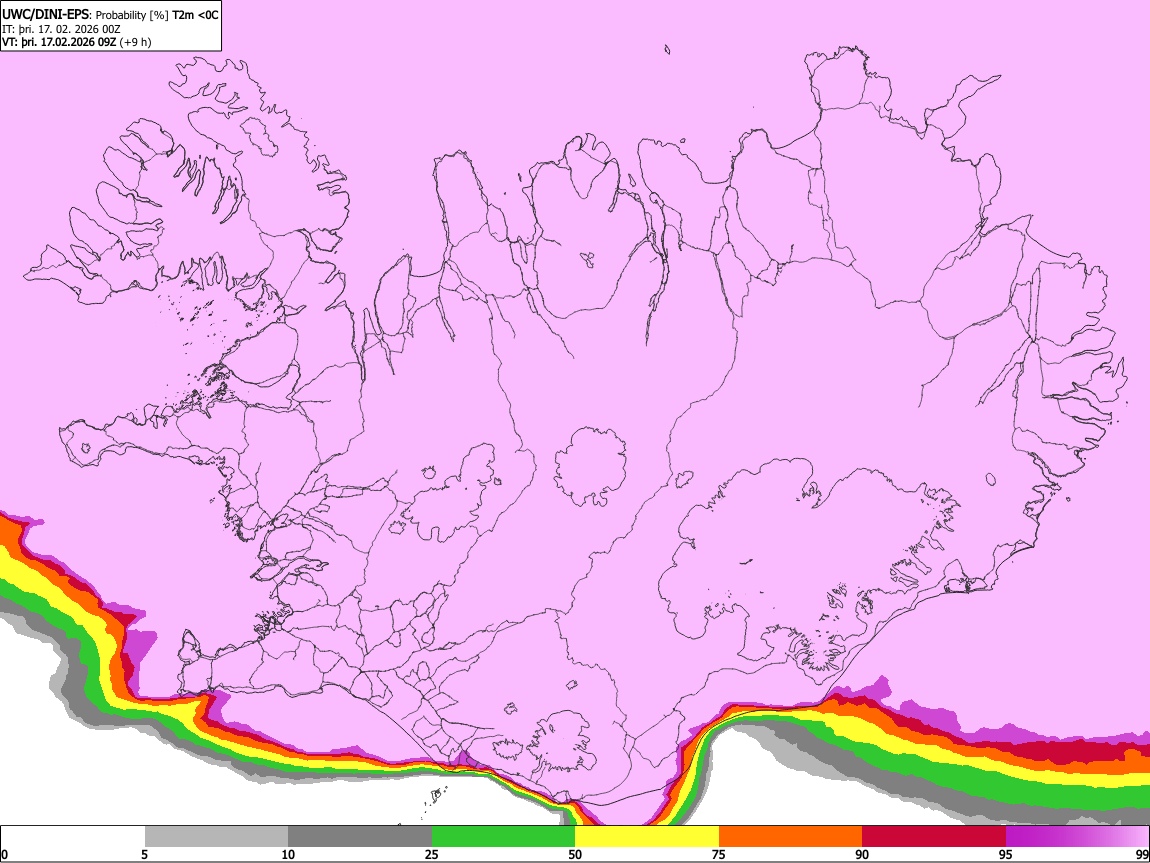Click the yellow 50-75 legend band

pos(647,837)
